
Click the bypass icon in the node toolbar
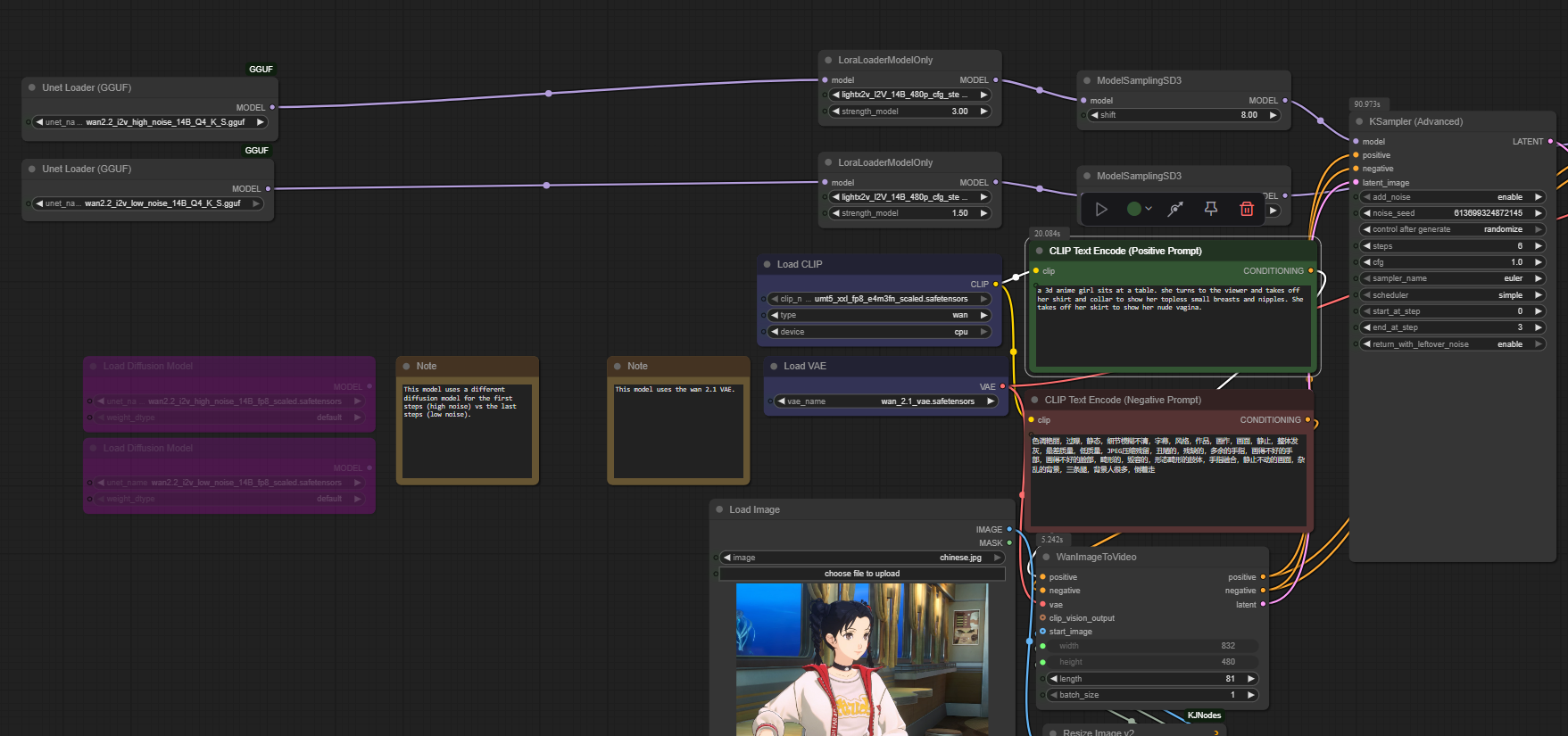pyautogui.click(x=1175, y=209)
